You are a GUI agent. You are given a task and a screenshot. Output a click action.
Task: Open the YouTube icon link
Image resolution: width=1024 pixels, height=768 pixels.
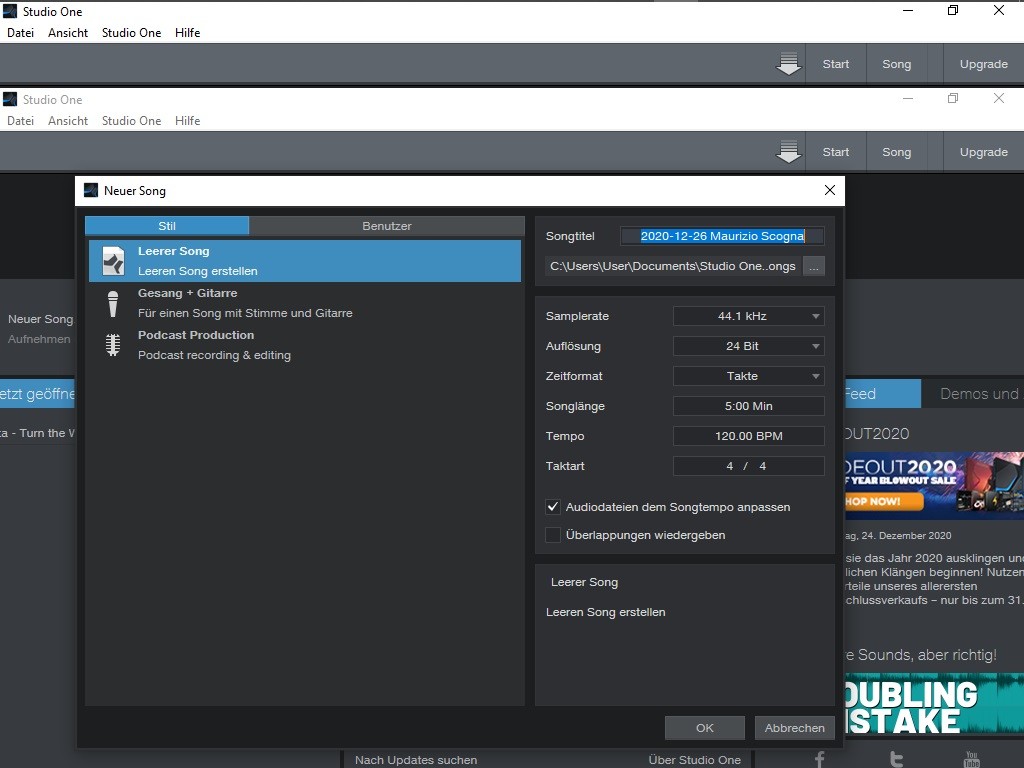[972, 760]
